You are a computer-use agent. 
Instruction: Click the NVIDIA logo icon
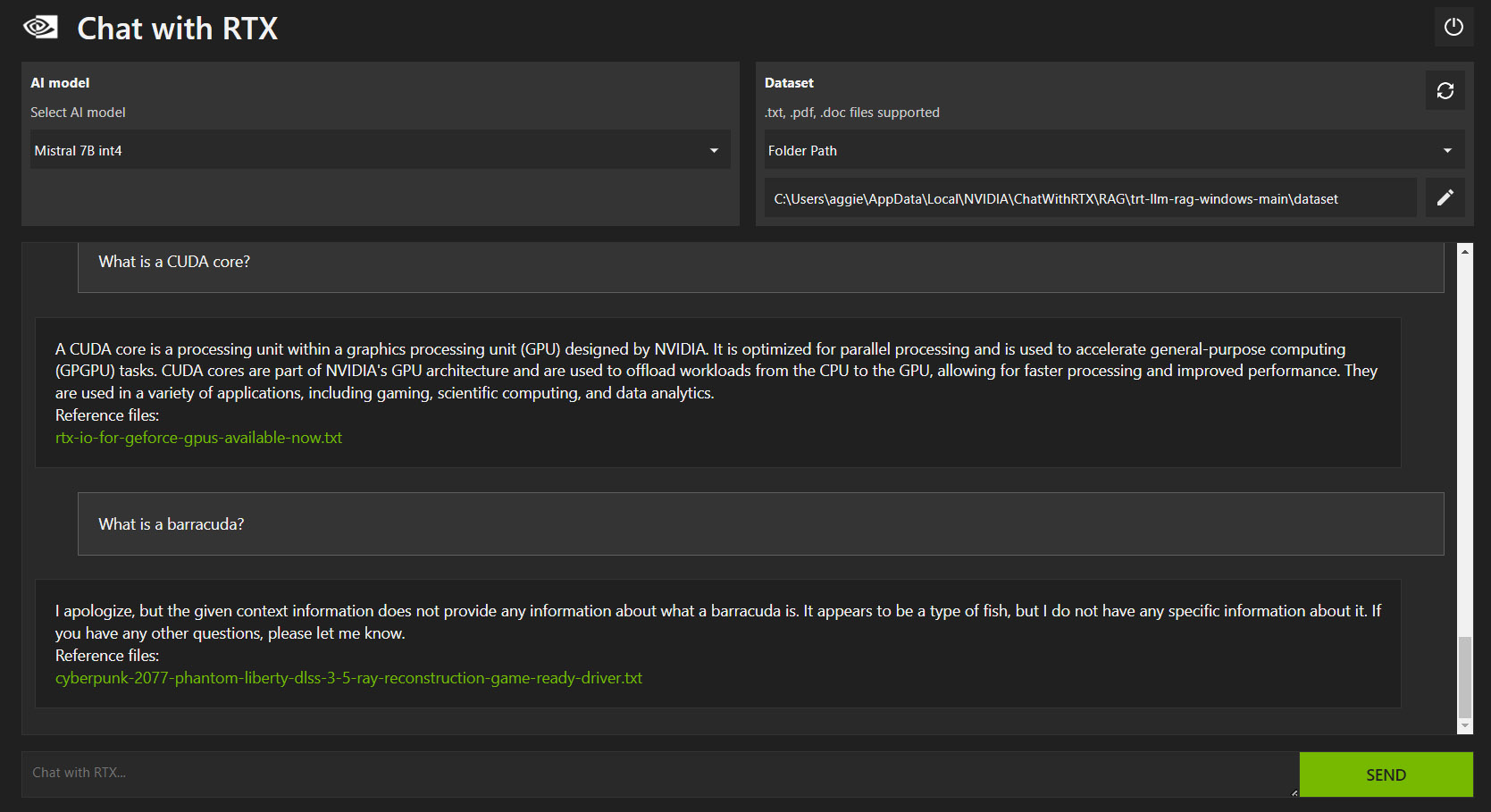click(x=40, y=27)
